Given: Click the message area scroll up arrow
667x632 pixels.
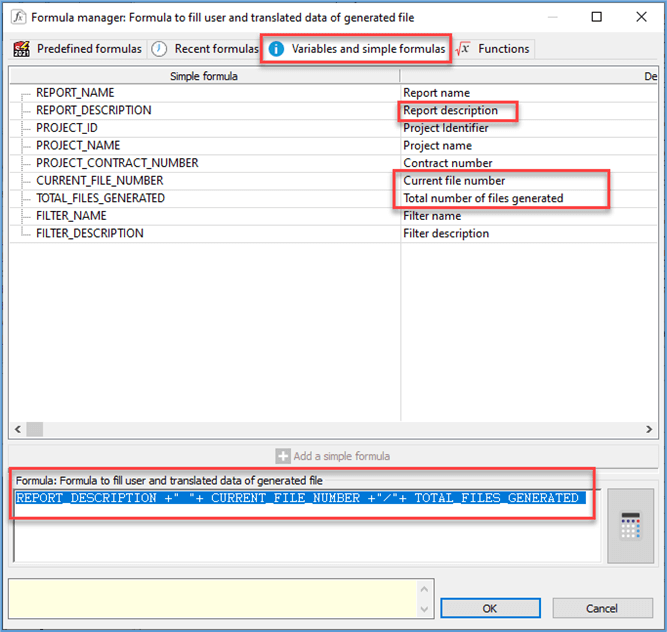Looking at the screenshot, I should click(x=425, y=589).
